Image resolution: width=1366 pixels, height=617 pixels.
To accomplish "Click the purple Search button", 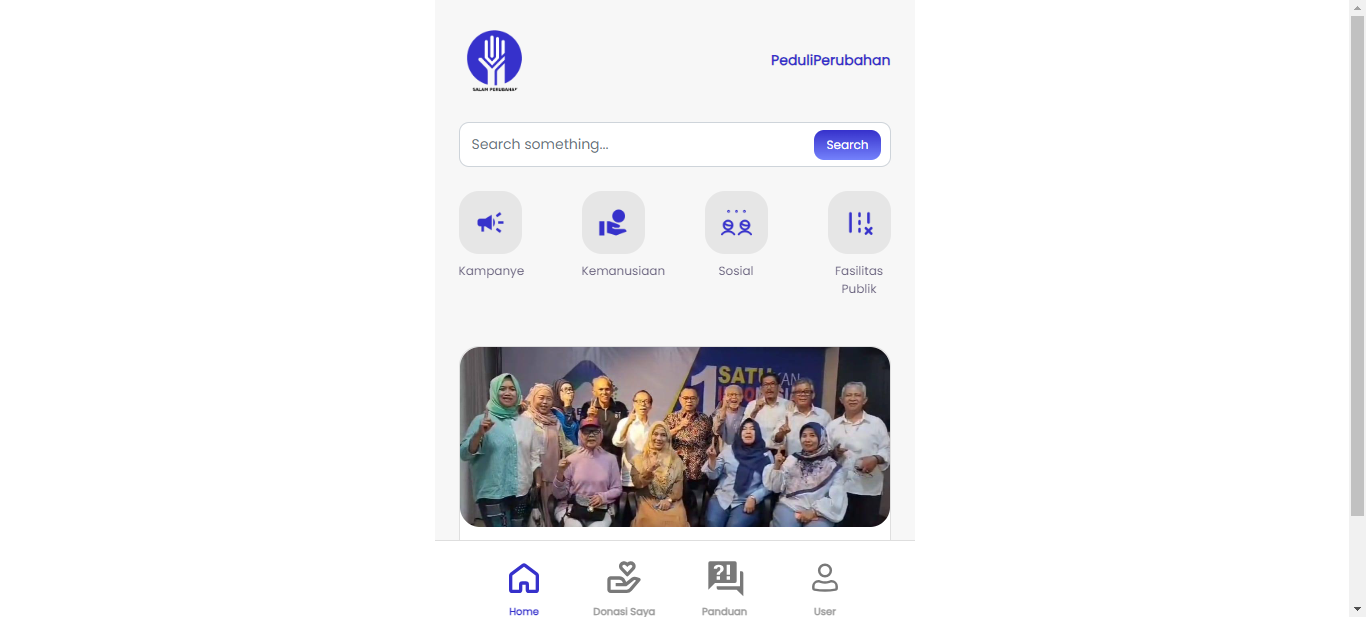I will 847,145.
